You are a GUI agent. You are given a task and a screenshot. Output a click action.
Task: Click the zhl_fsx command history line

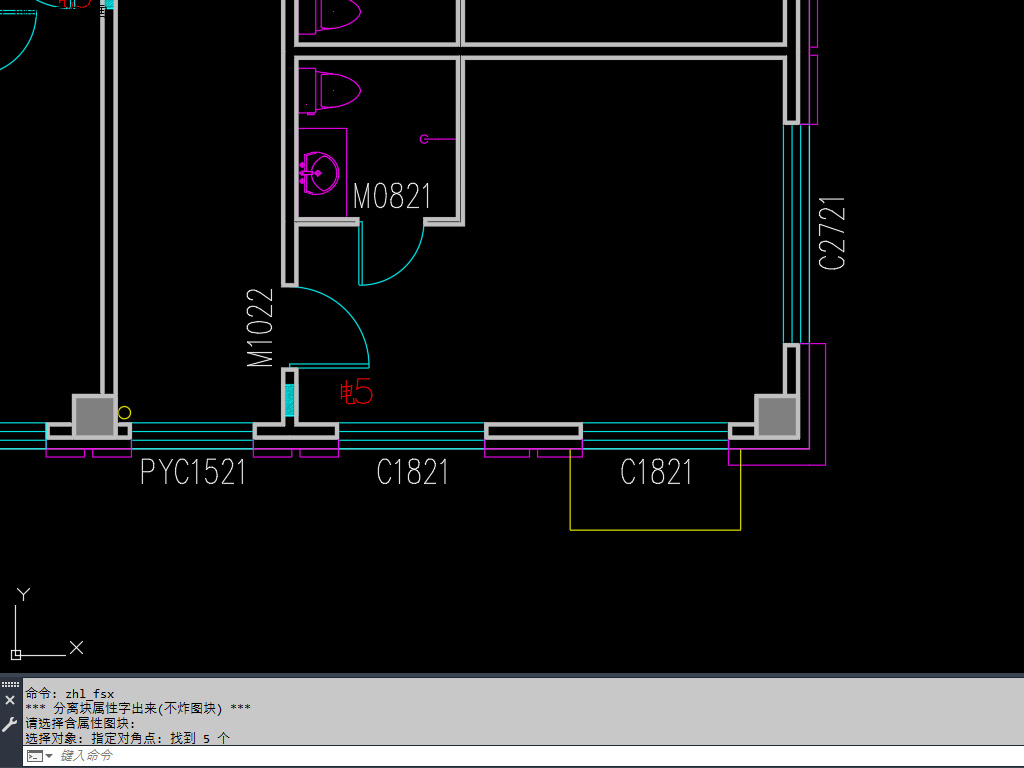pos(70,693)
